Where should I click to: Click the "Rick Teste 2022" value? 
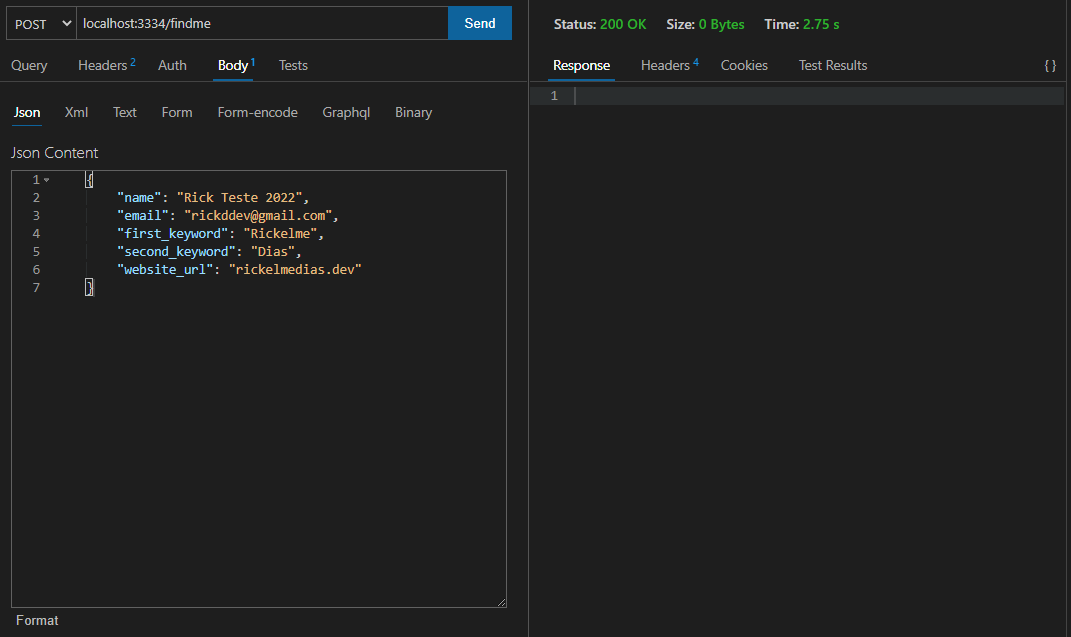239,197
